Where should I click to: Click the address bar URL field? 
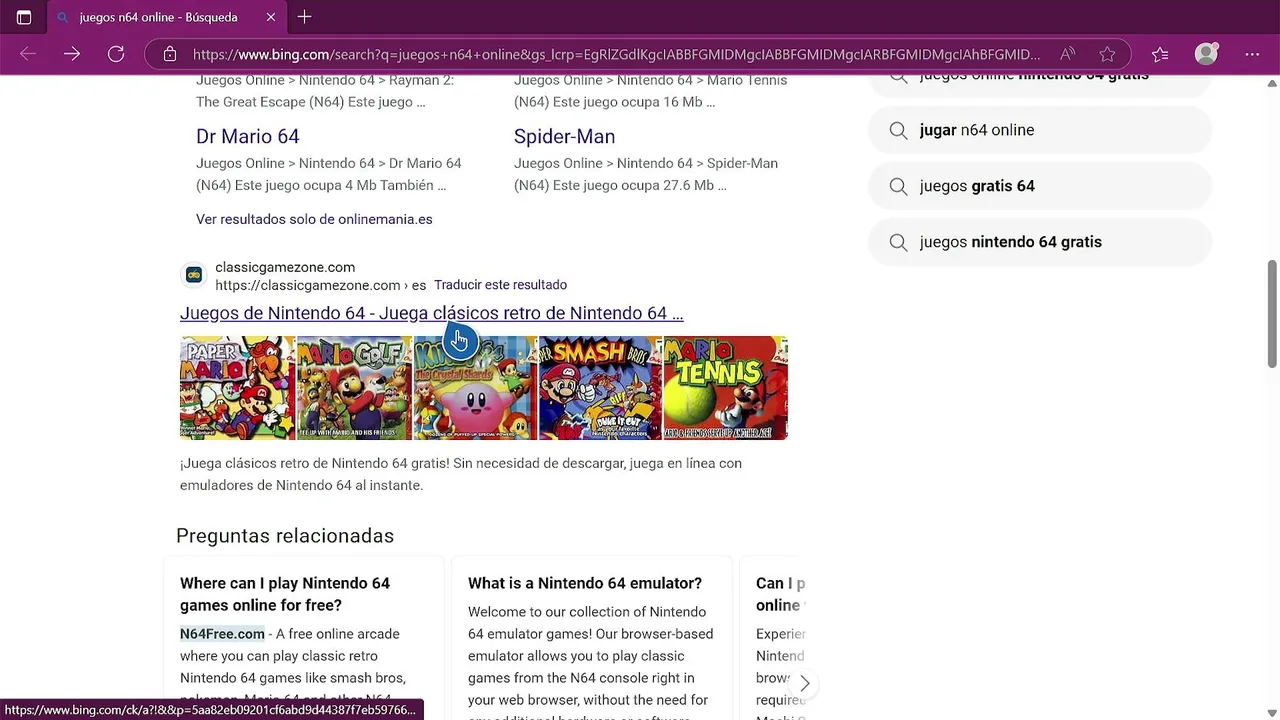[x=616, y=54]
